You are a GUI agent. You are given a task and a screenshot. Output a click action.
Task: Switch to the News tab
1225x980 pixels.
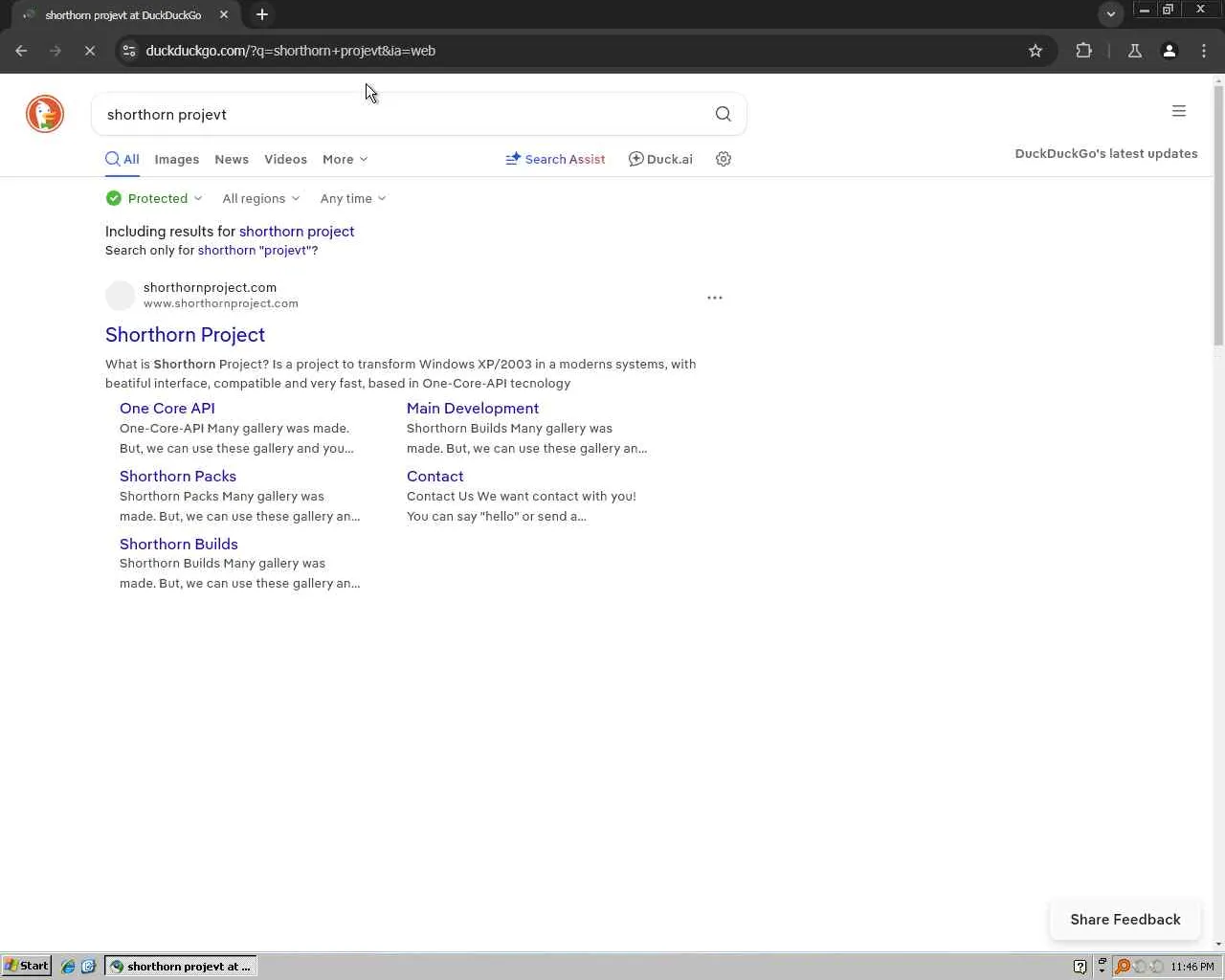[x=232, y=159]
